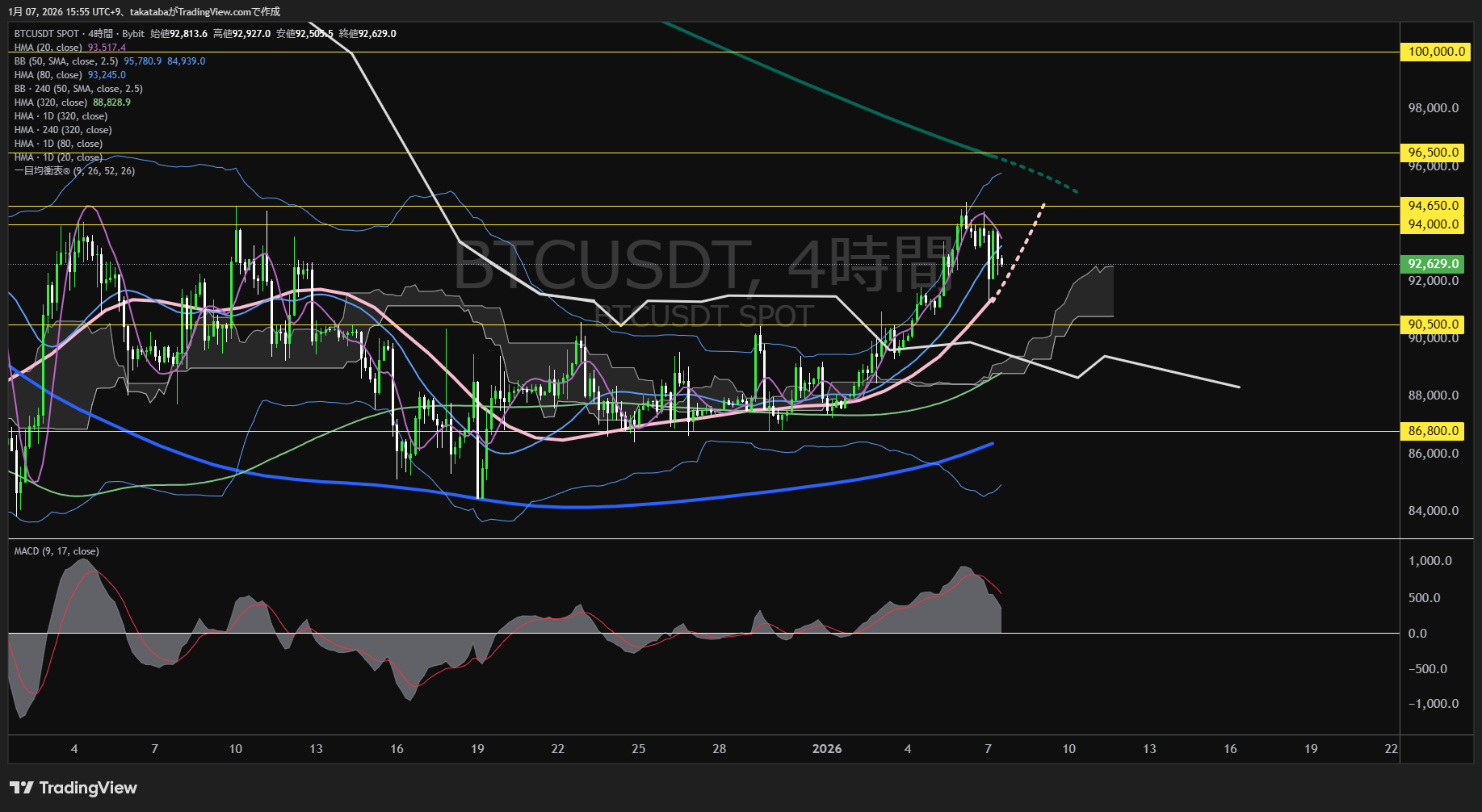Click the 88,000.0 price axis label
The height and width of the screenshot is (812, 1482).
(x=1434, y=396)
